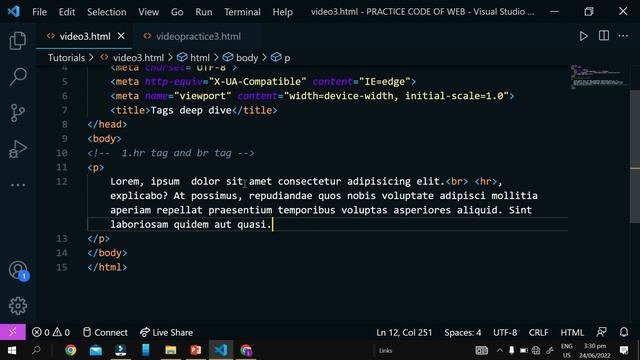Expand p breadcrumb
640x360 pixels.
tap(287, 58)
